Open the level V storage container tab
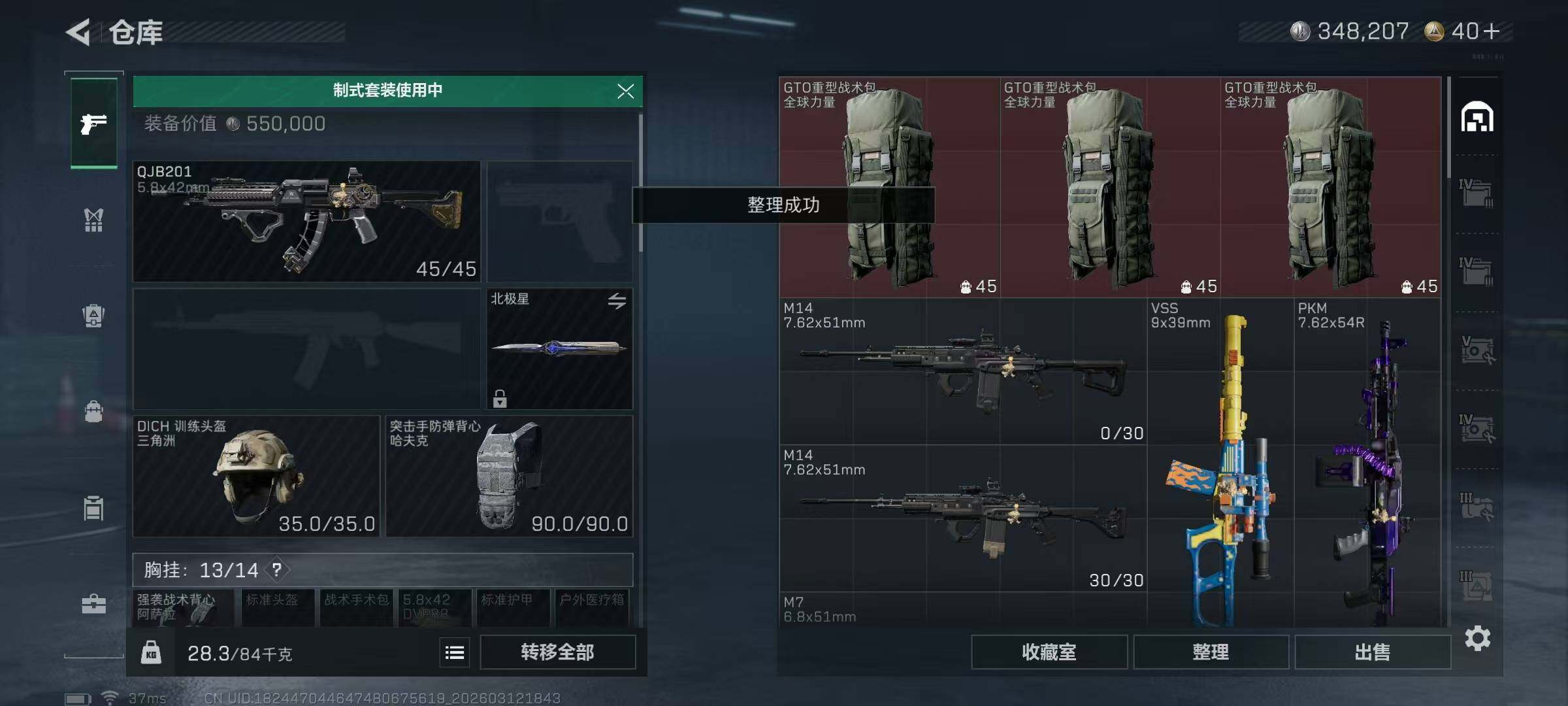Screen dimensions: 1568x706 (1477, 350)
